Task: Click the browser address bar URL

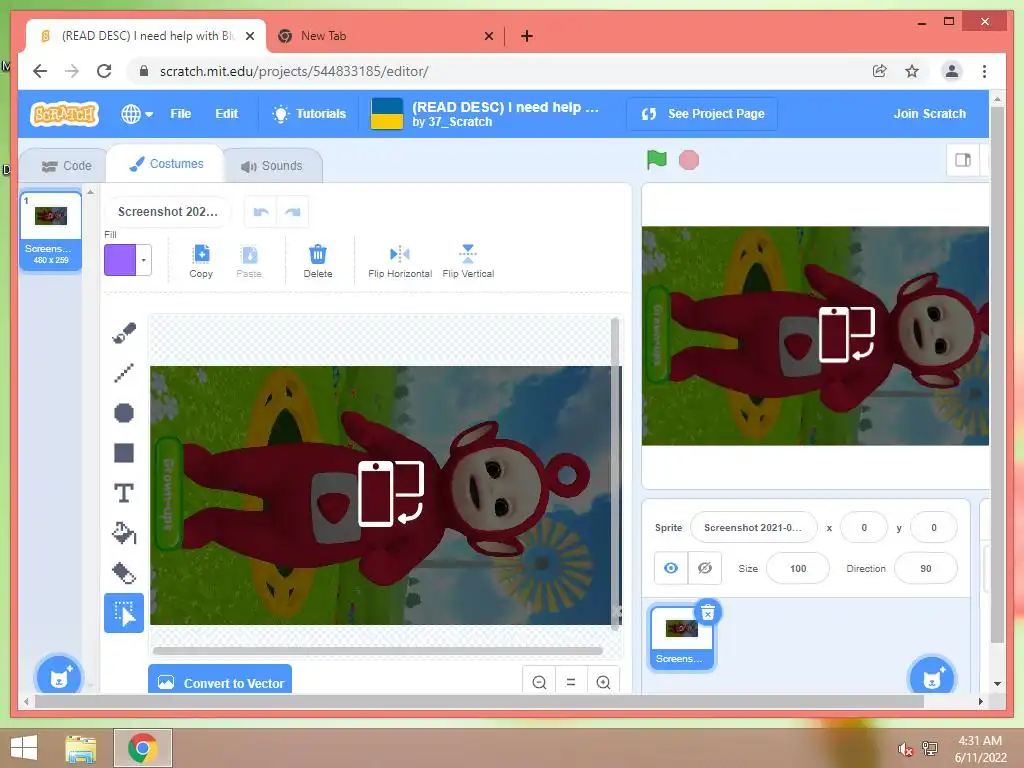Action: click(x=294, y=71)
